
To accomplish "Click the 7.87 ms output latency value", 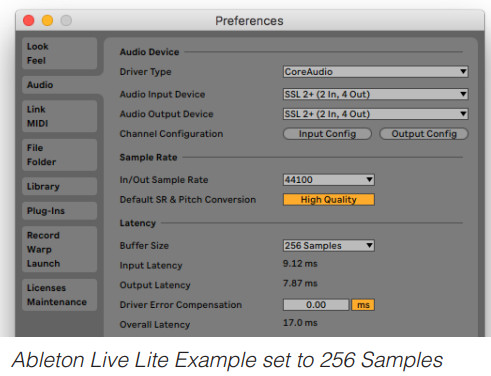I will 300,283.
